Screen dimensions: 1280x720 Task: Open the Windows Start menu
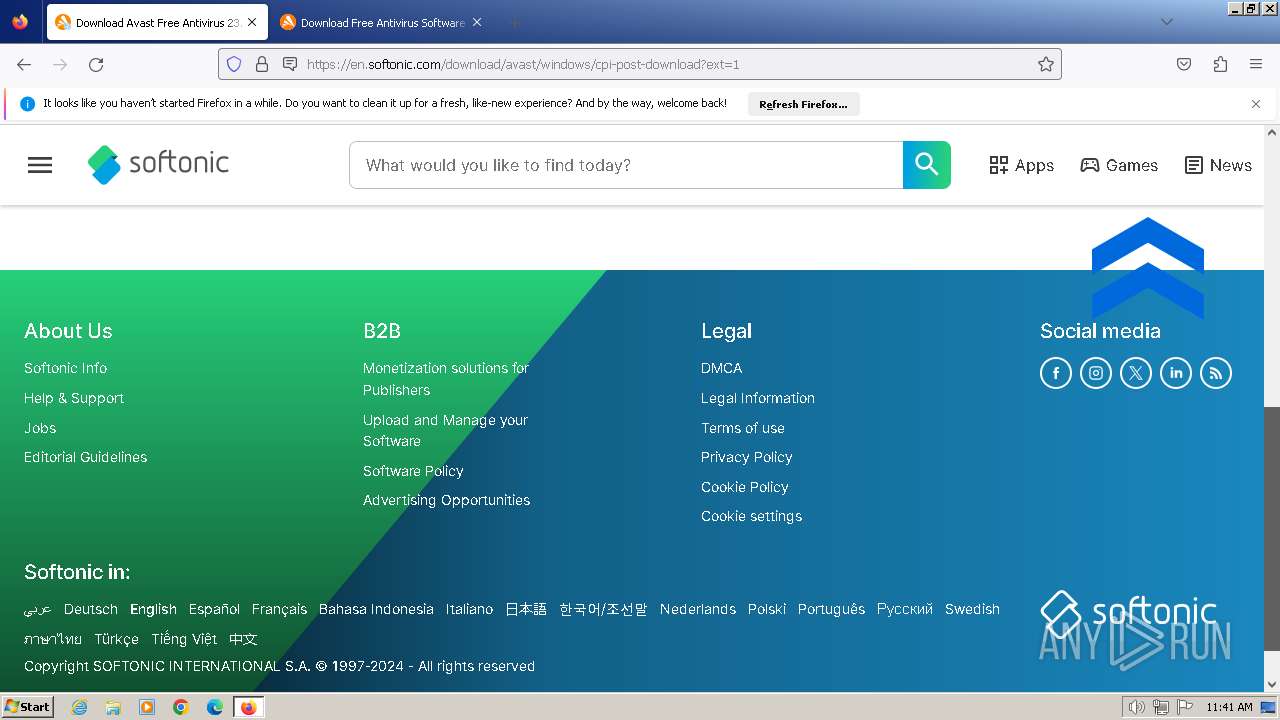(28, 707)
